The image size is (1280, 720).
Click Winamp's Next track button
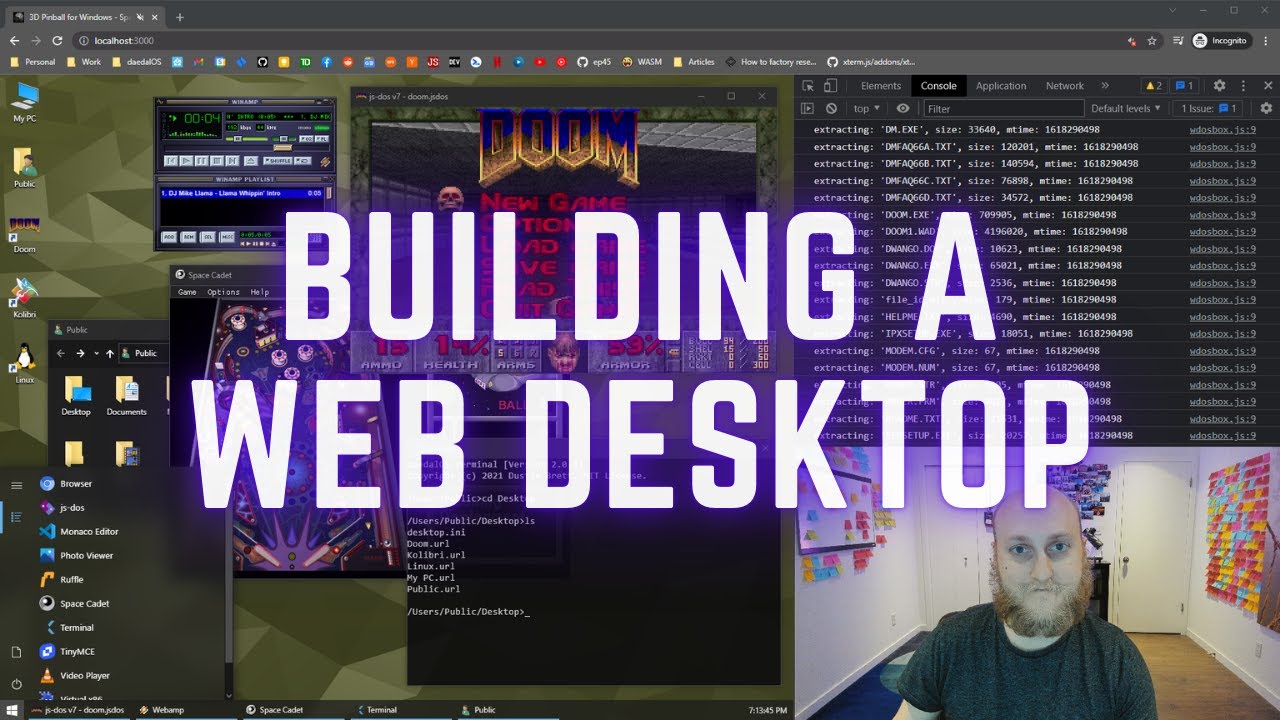tap(232, 161)
